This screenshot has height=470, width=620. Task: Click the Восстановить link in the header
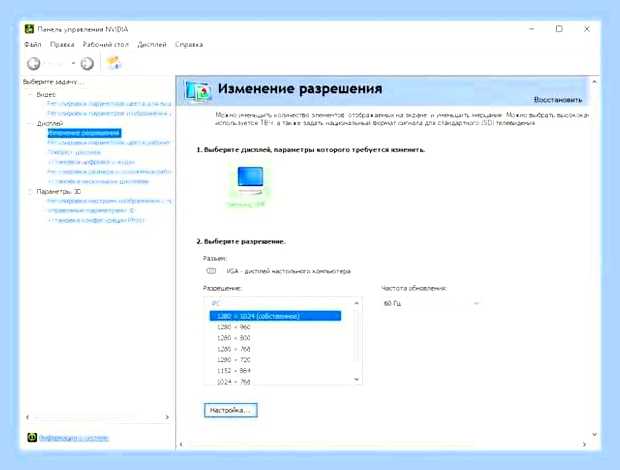pyautogui.click(x=558, y=100)
